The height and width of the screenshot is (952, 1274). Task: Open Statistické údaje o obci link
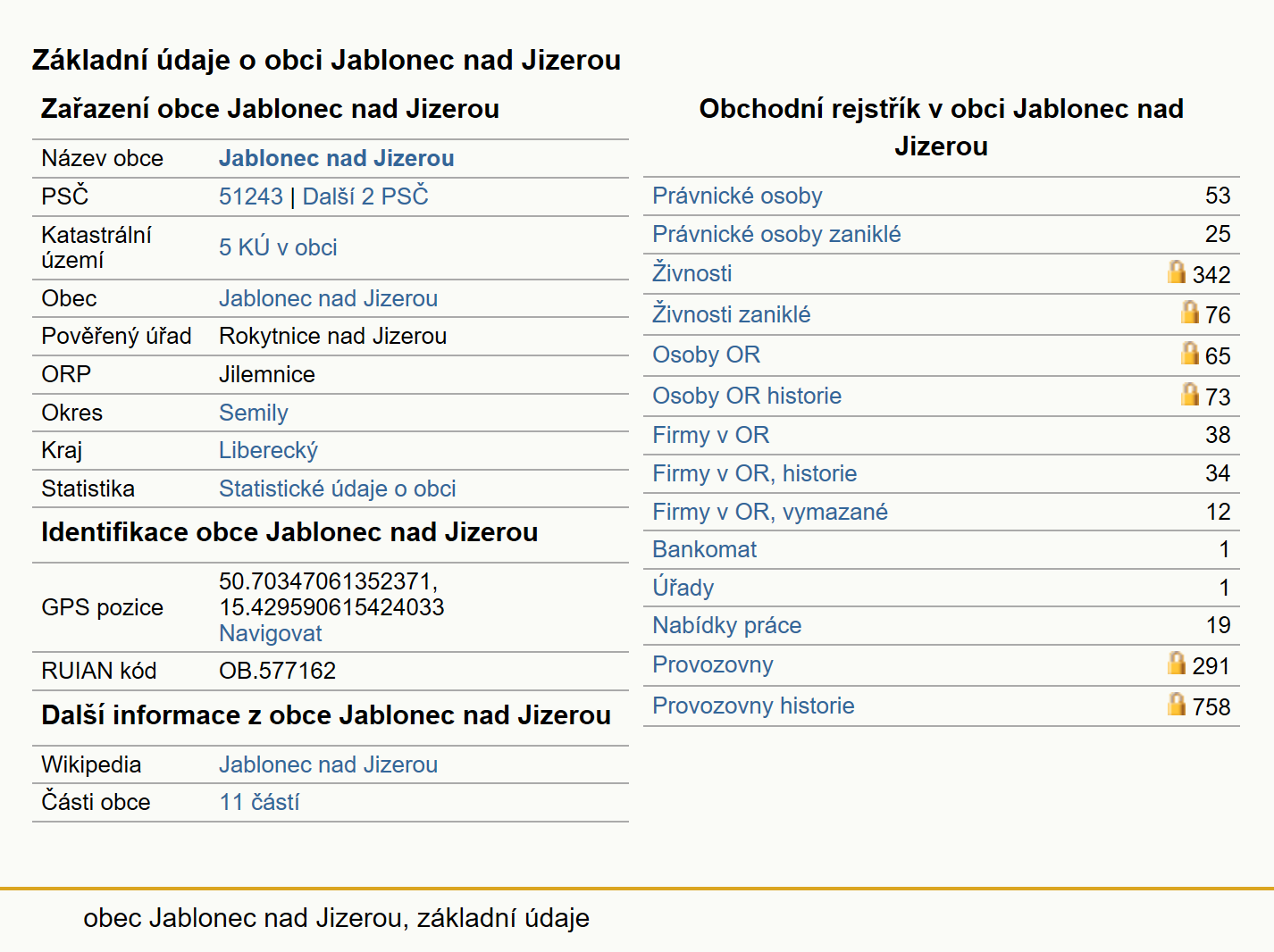338,489
